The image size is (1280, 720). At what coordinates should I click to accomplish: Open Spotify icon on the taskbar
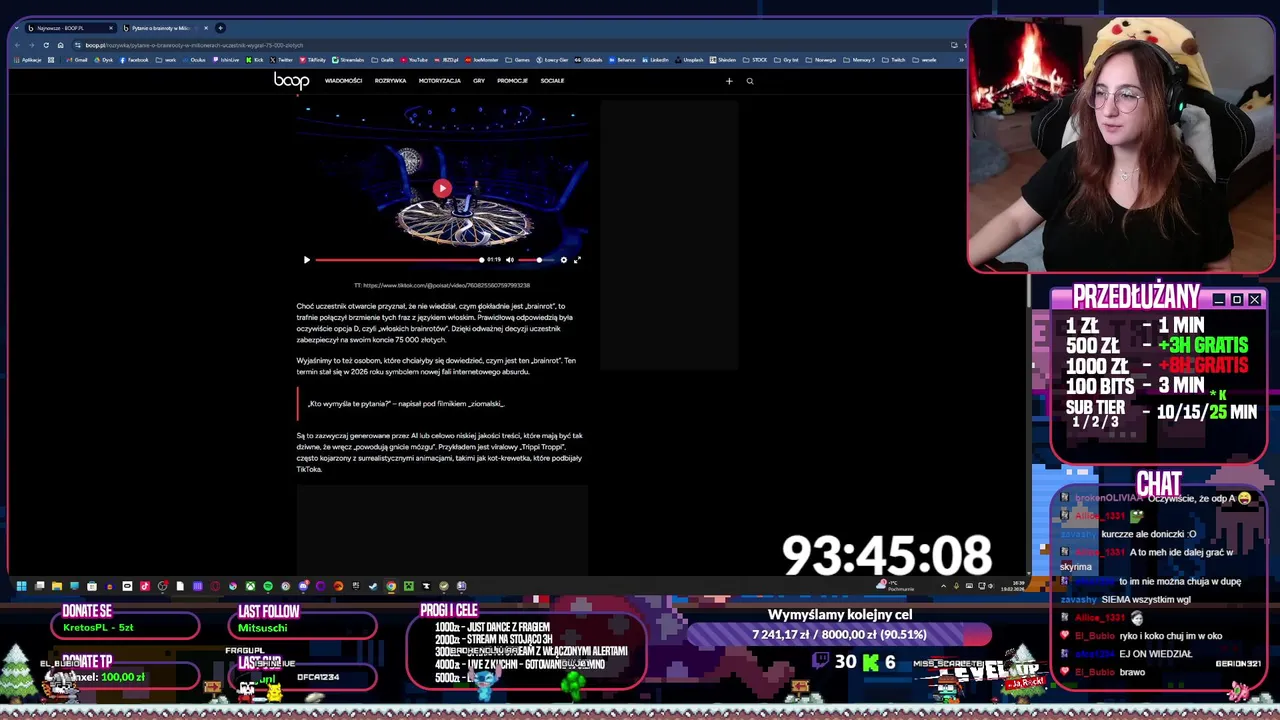click(x=268, y=586)
